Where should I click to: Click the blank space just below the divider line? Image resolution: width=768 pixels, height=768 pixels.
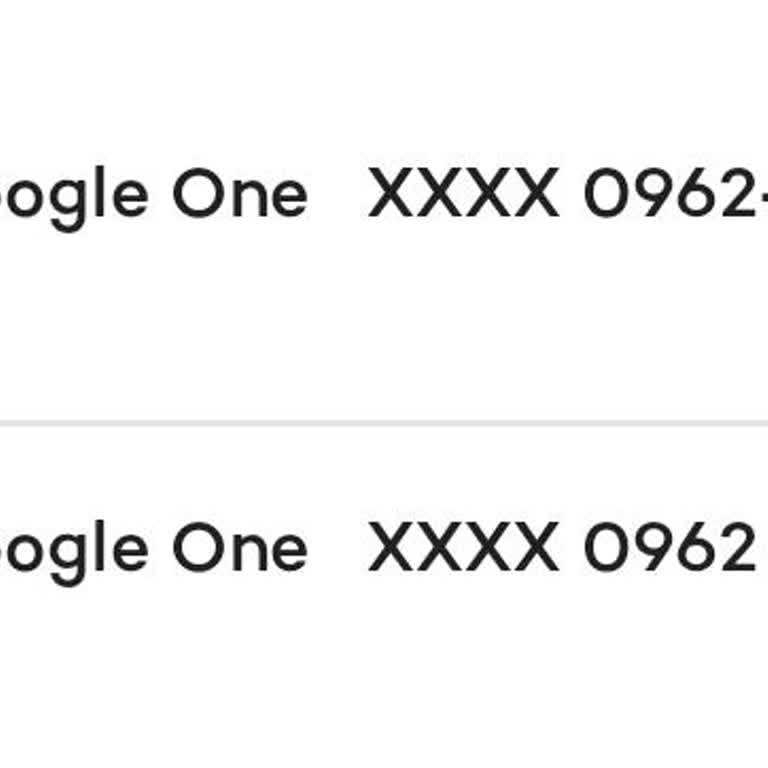click(384, 470)
